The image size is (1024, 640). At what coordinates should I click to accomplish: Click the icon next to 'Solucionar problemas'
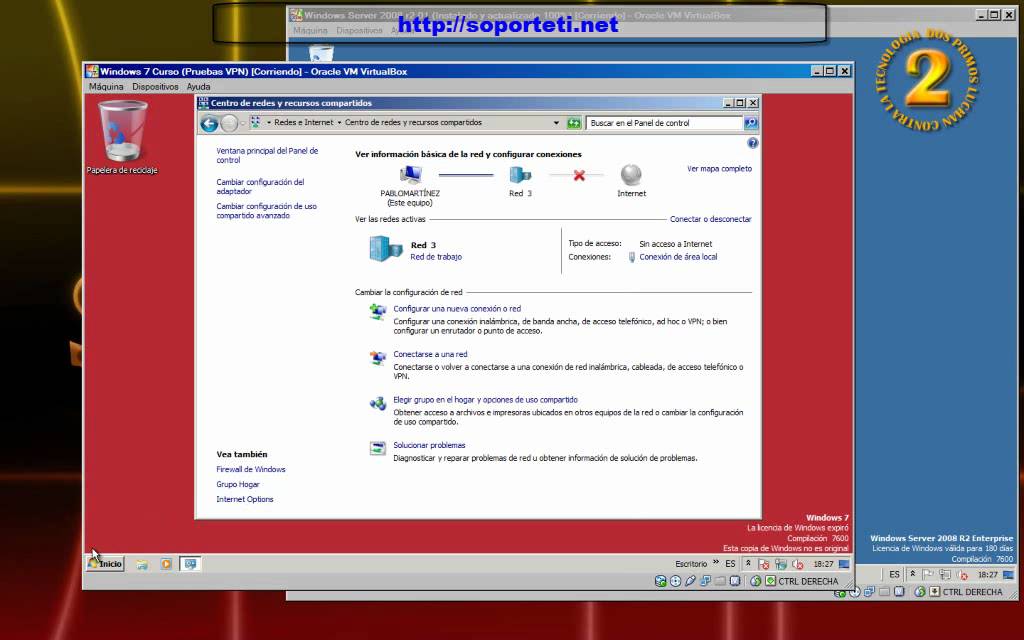pyautogui.click(x=377, y=449)
